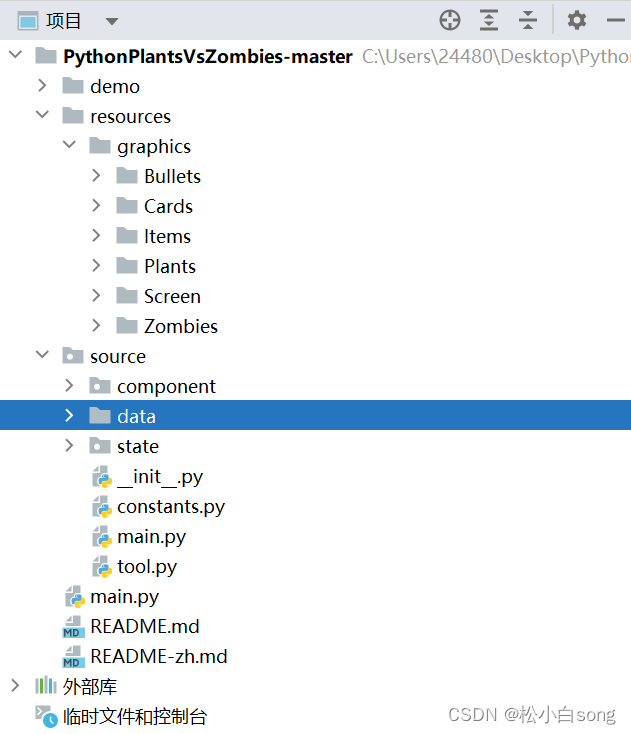Screen dimensions: 631x734
Task: Select the PythonPlantsVsZombies-master project root
Action: coord(208,57)
